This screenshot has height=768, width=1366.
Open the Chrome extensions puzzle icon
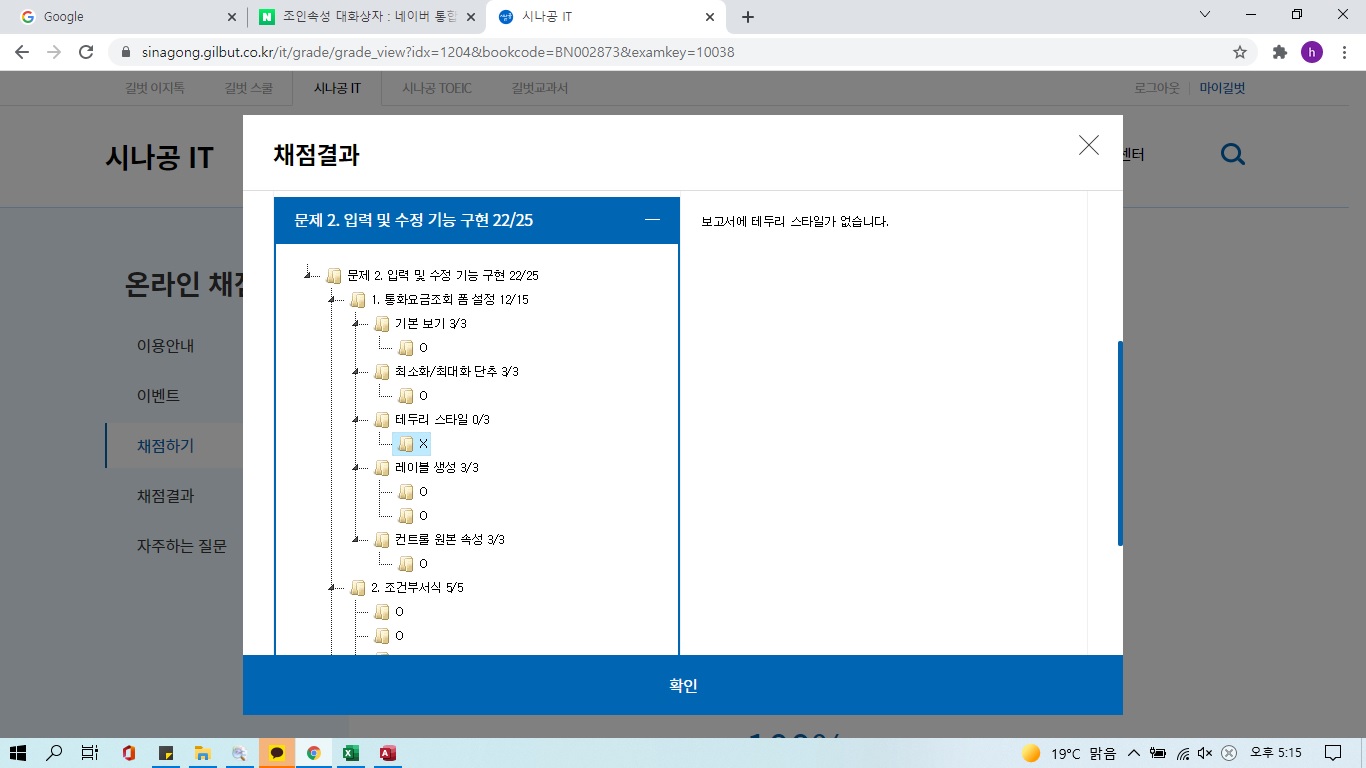(x=1279, y=52)
